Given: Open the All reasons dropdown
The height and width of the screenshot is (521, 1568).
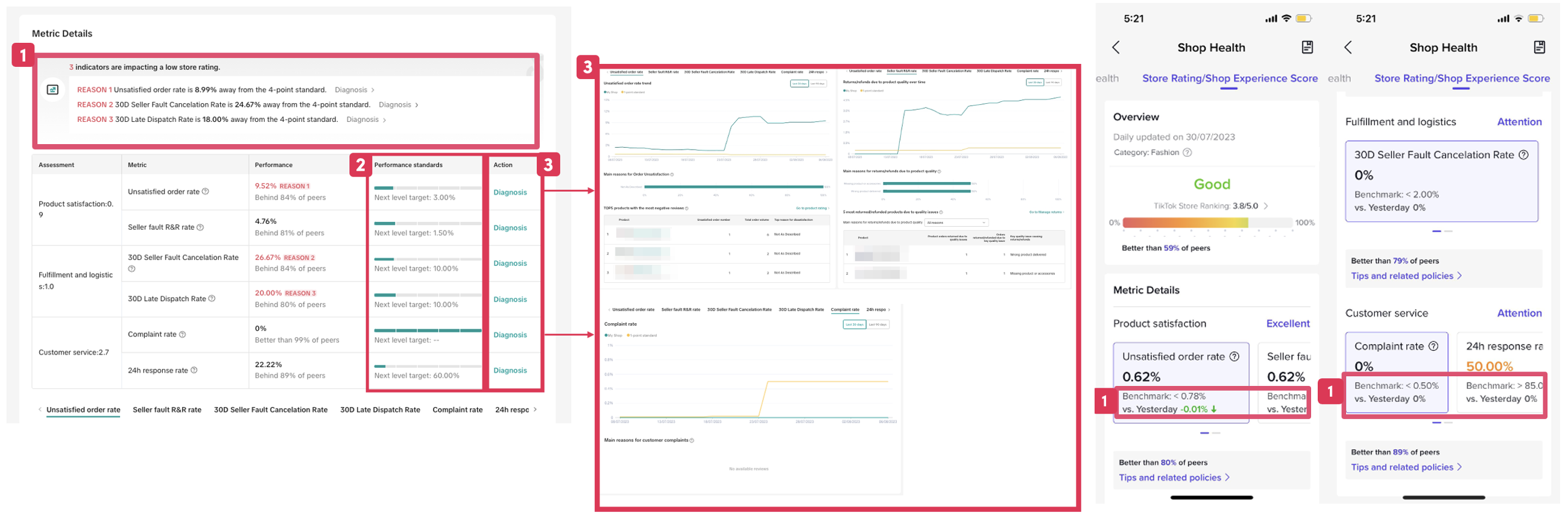Looking at the screenshot, I should (x=956, y=223).
